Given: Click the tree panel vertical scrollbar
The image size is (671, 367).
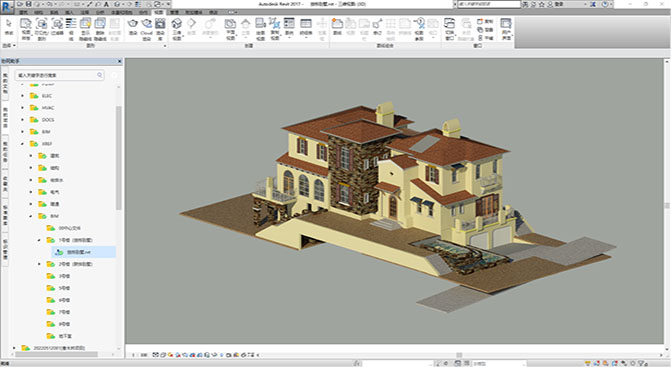Looking at the screenshot, I should coord(119,158).
